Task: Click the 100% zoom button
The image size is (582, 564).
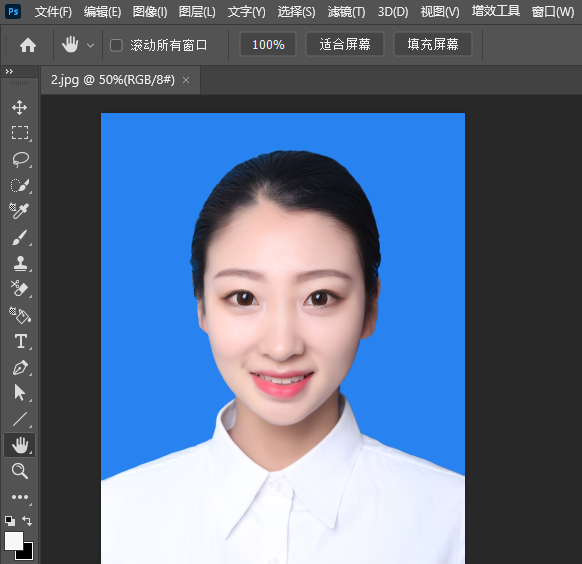Action: (268, 45)
